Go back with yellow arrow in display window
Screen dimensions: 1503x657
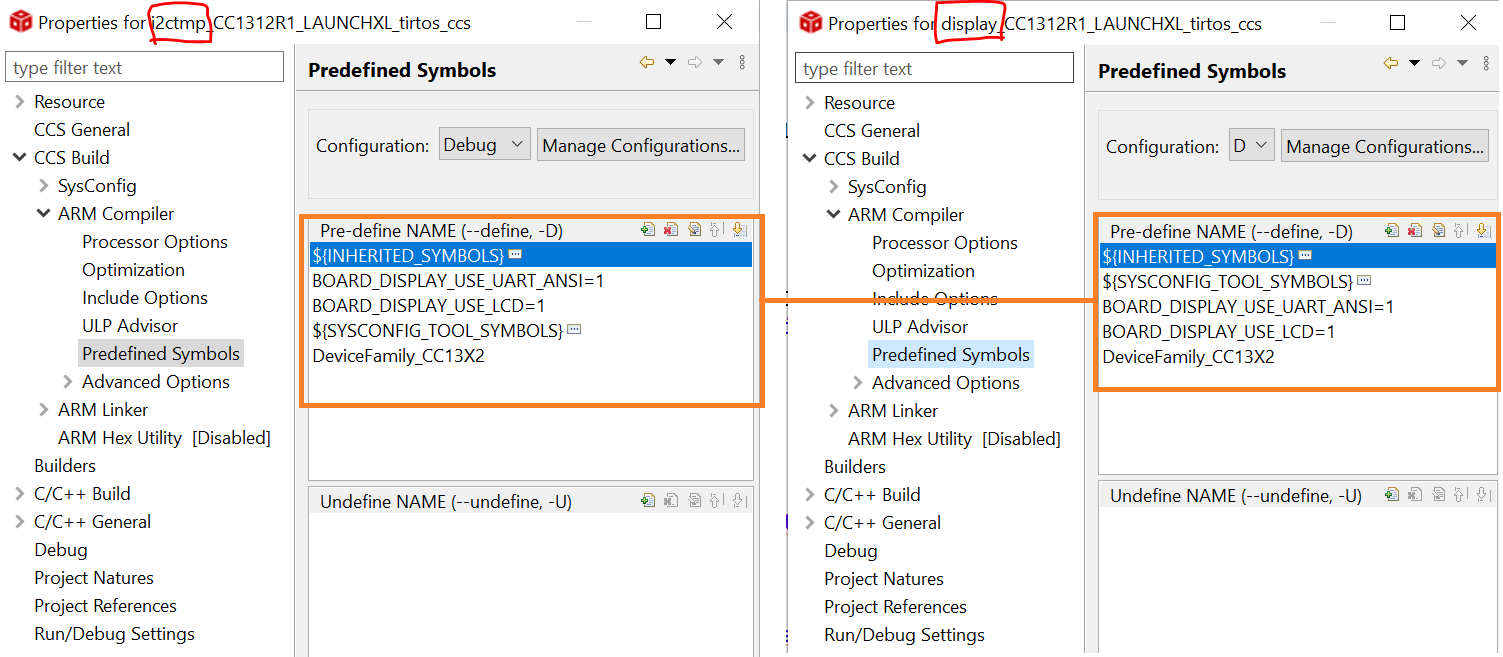pos(1390,63)
